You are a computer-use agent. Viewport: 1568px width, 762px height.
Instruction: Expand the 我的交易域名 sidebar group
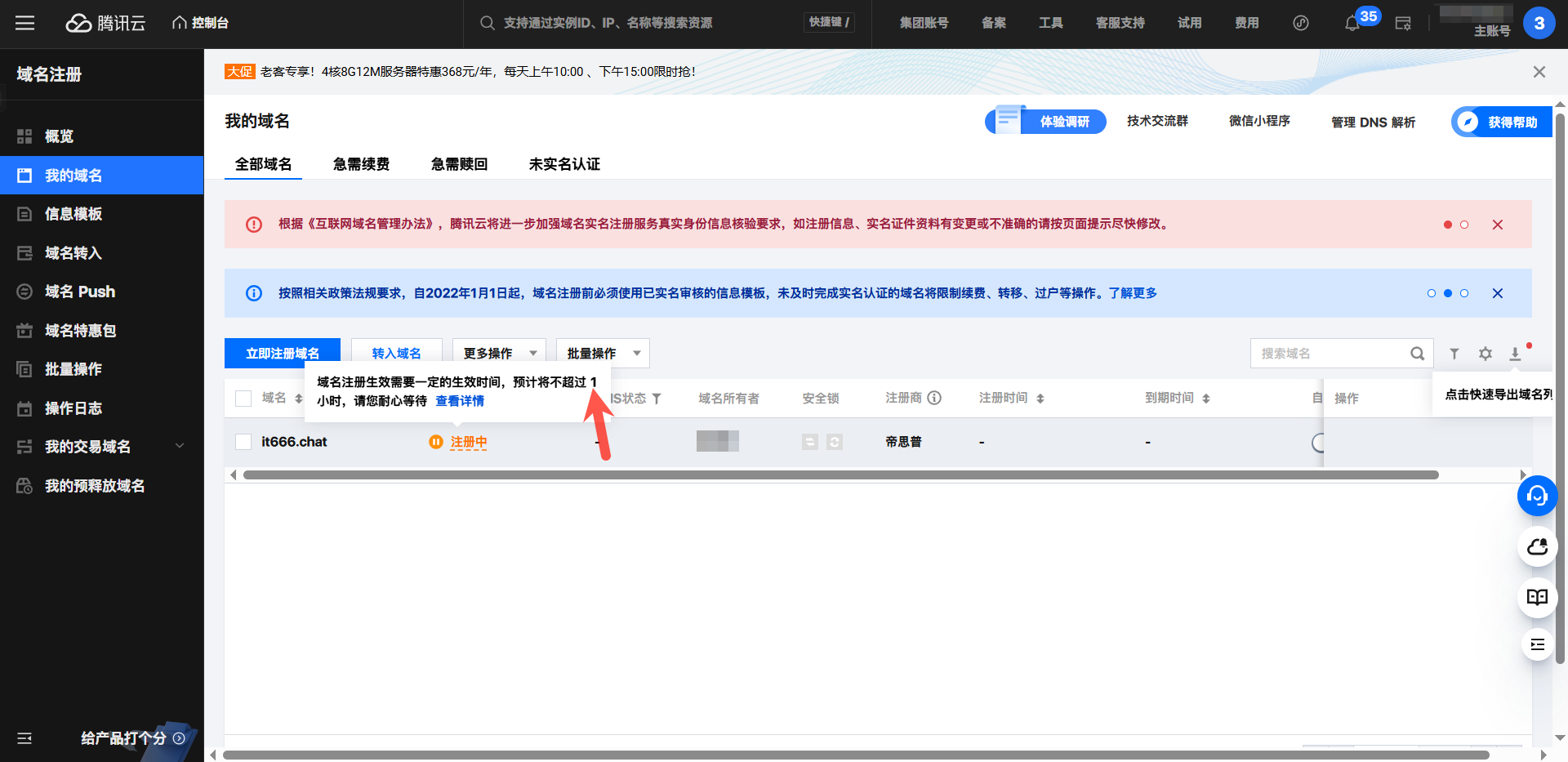tap(102, 447)
